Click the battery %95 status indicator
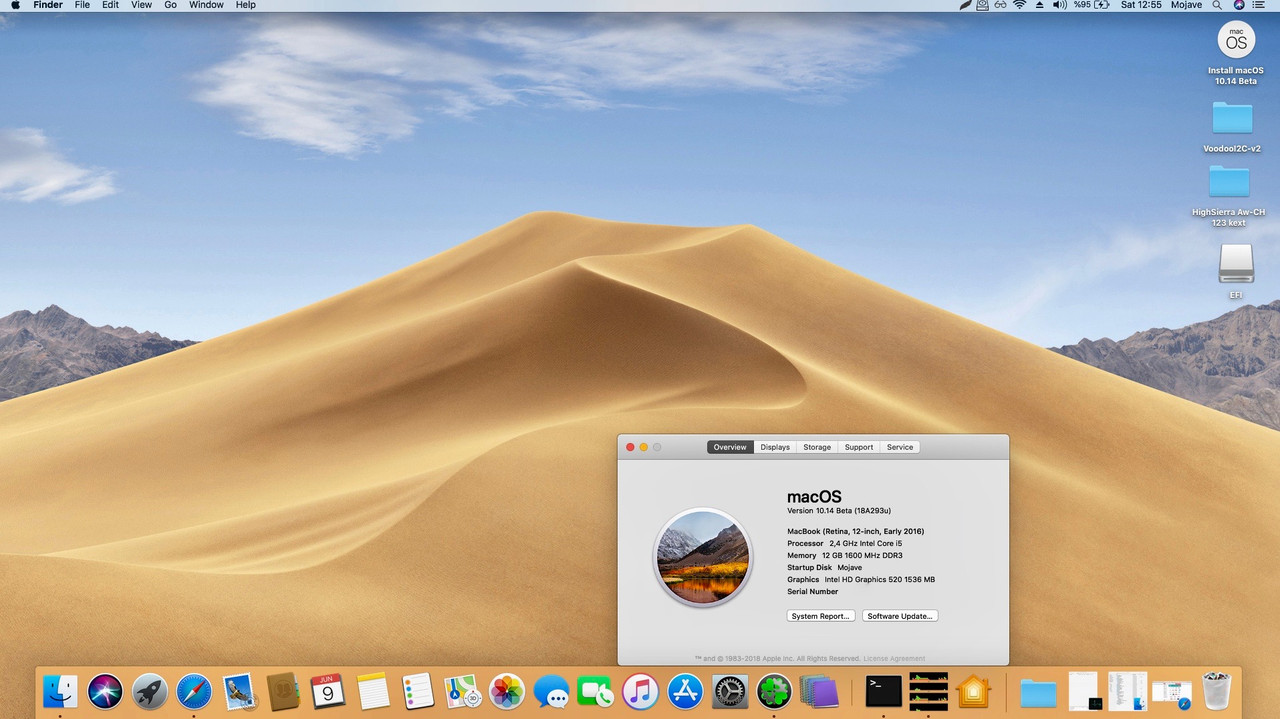 [x=1092, y=5]
